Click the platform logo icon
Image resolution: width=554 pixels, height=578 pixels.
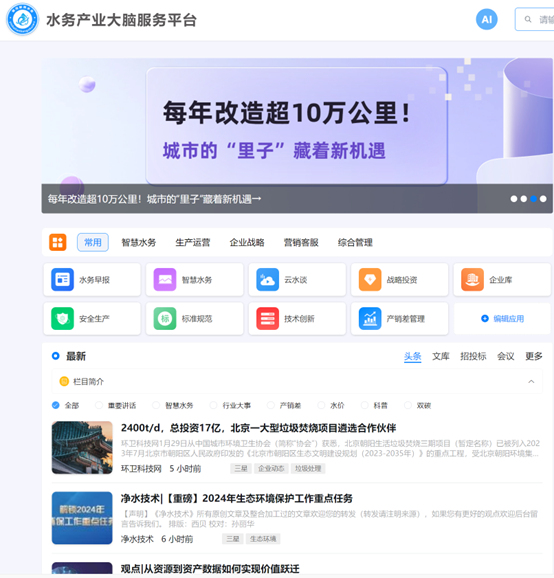[x=22, y=19]
